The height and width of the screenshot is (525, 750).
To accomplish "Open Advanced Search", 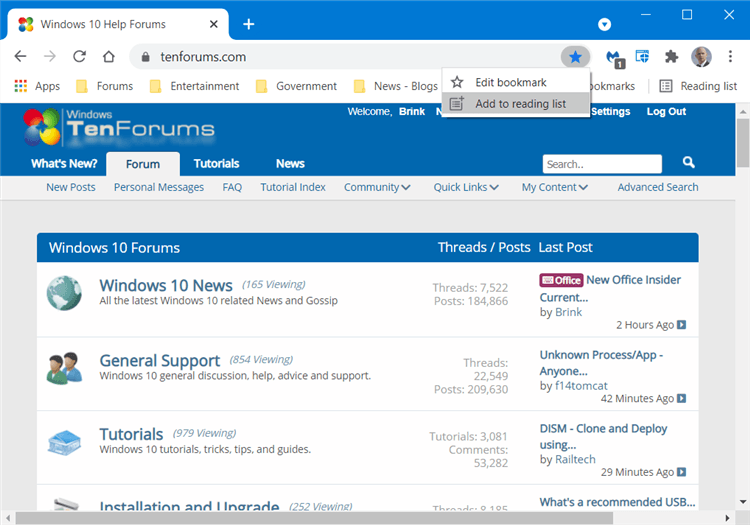I will (x=658, y=187).
